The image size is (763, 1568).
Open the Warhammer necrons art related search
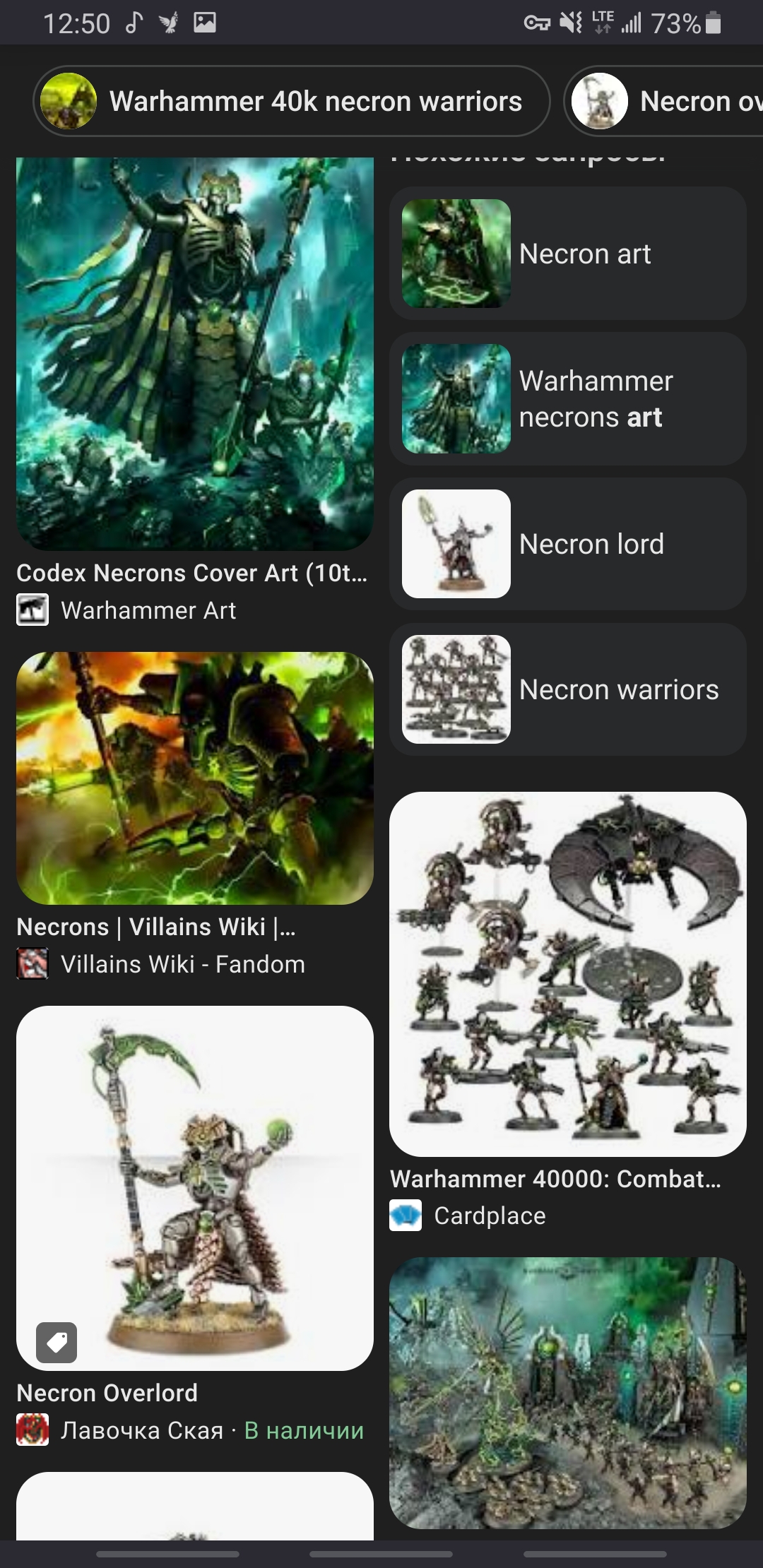[x=568, y=399]
